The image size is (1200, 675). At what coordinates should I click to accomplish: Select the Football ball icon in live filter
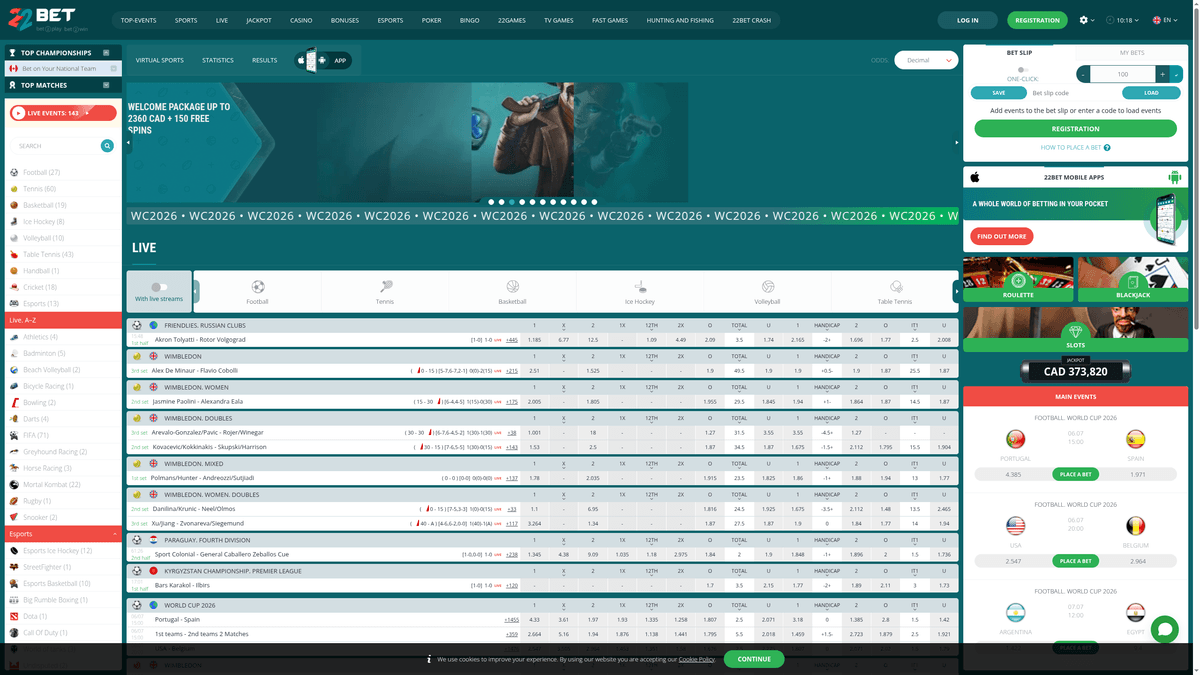tap(258, 287)
